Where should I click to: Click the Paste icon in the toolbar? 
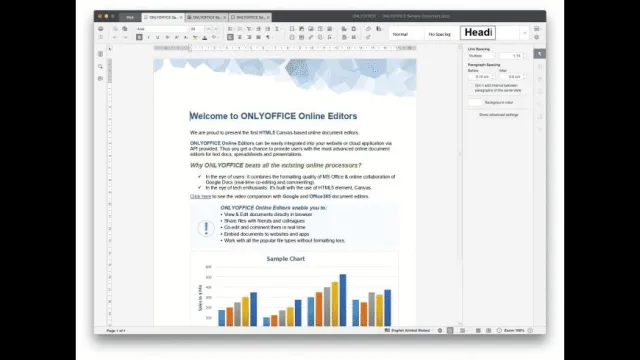click(x=124, y=29)
